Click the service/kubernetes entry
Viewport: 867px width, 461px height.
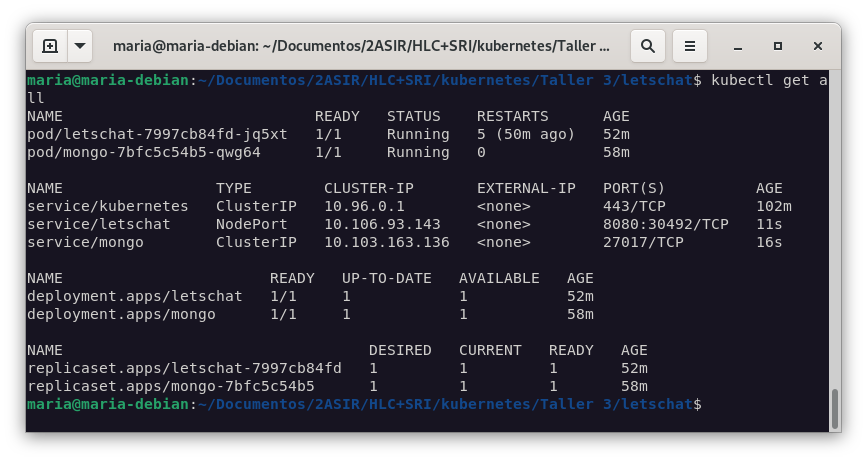[x=107, y=206]
